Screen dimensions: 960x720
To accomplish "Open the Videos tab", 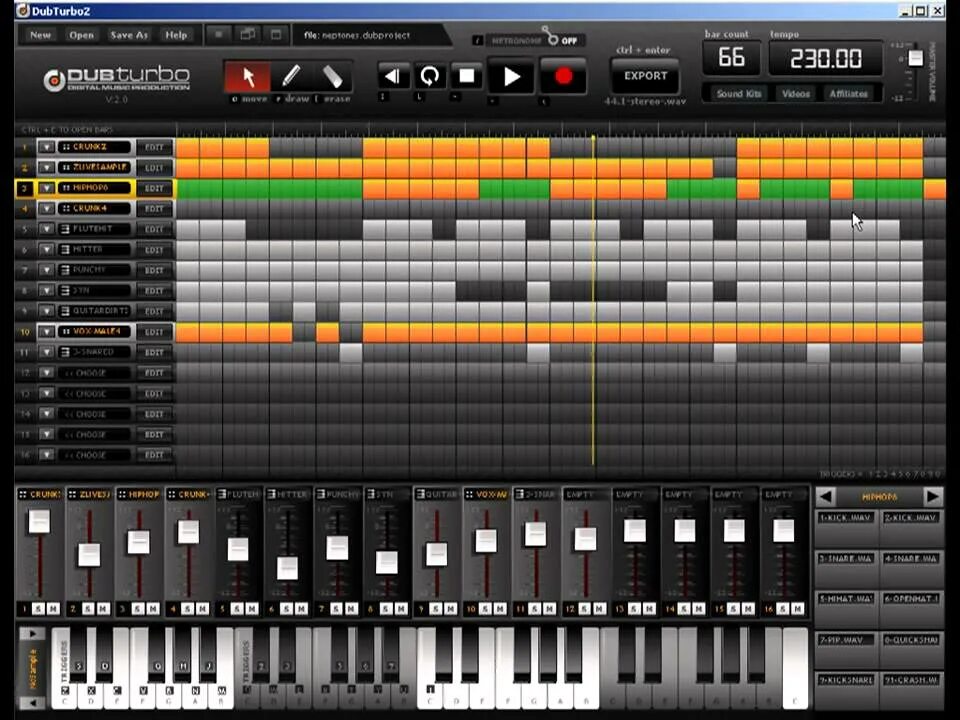I will point(795,94).
